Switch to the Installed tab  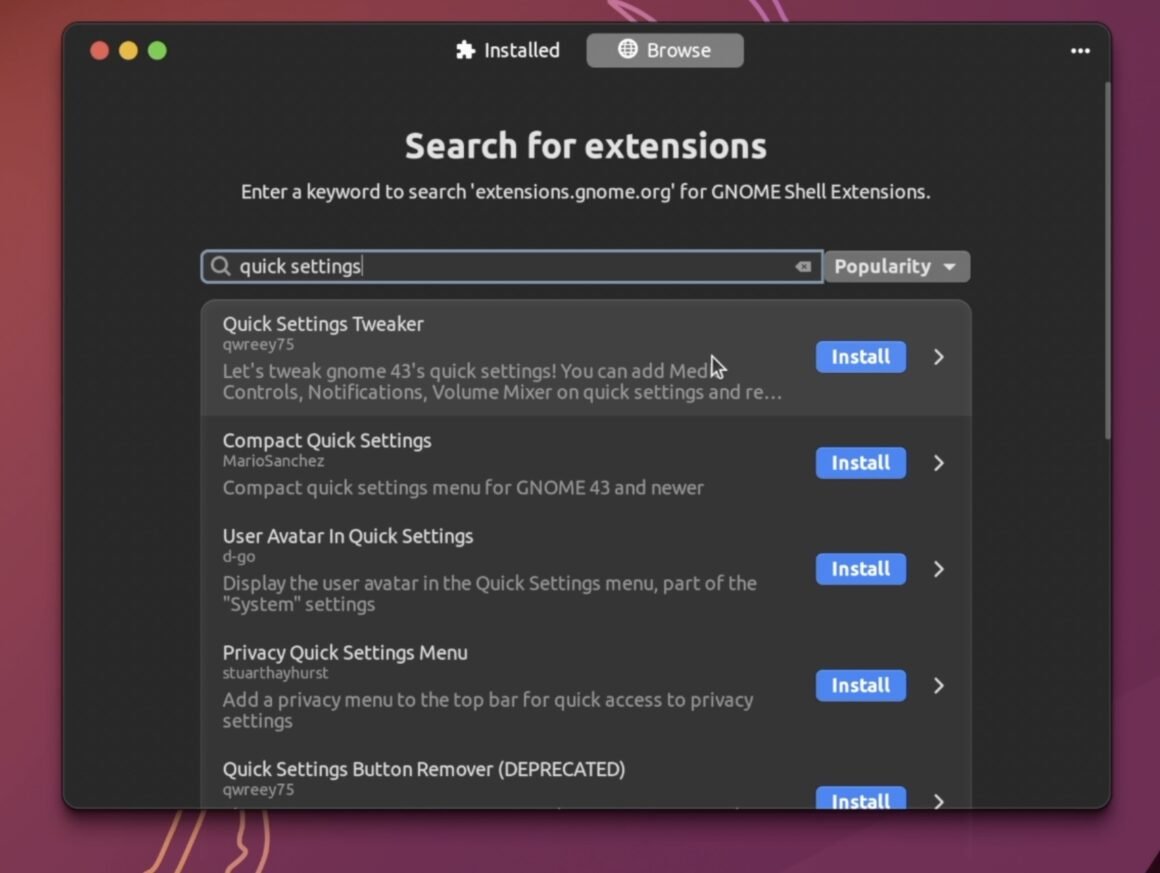coord(507,50)
